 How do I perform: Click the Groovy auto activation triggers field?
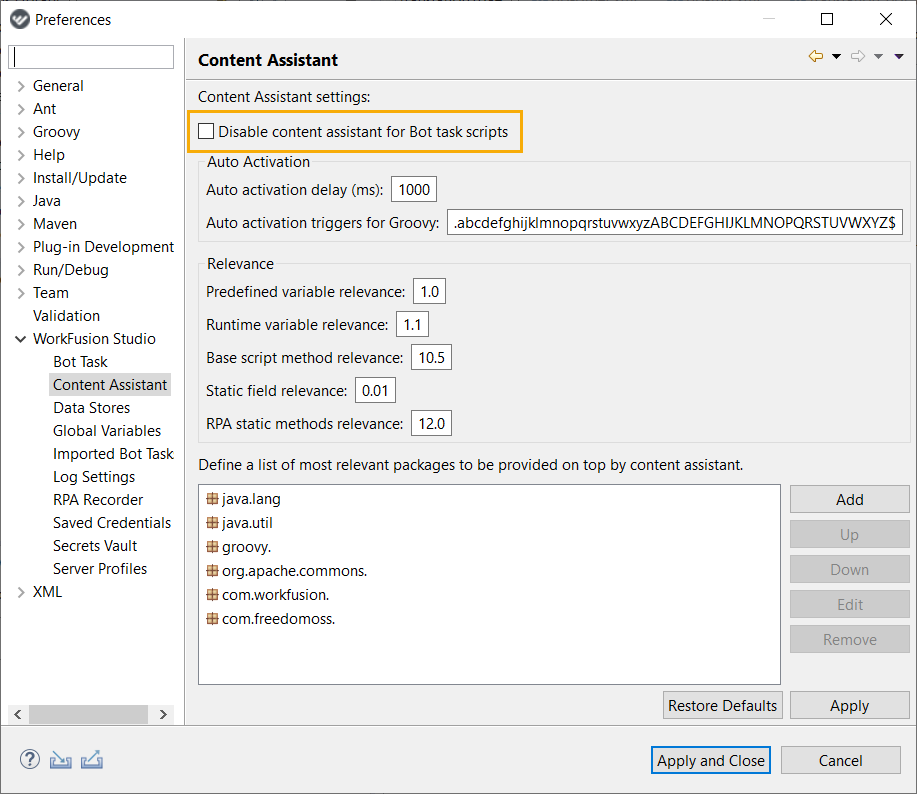point(674,223)
